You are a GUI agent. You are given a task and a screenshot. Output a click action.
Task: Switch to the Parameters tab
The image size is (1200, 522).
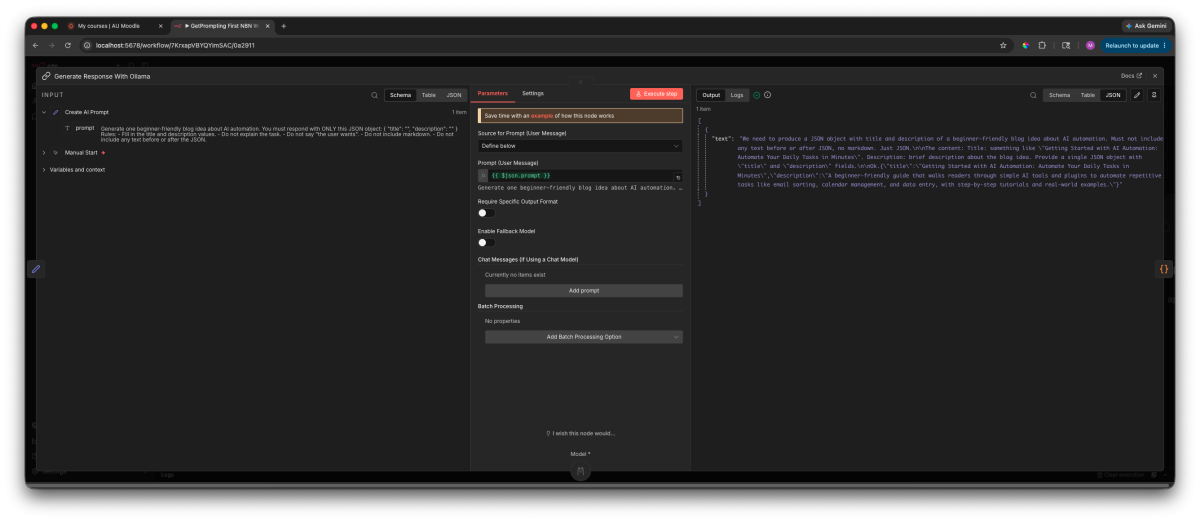click(x=491, y=93)
